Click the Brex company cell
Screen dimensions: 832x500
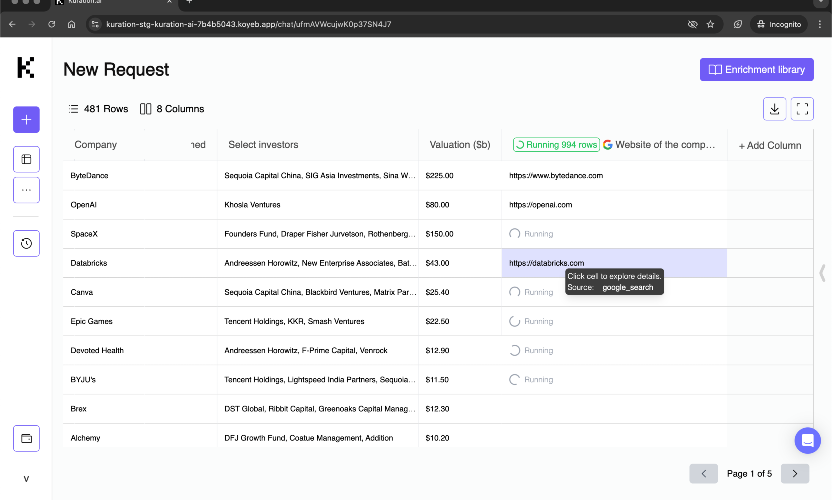click(x=140, y=409)
